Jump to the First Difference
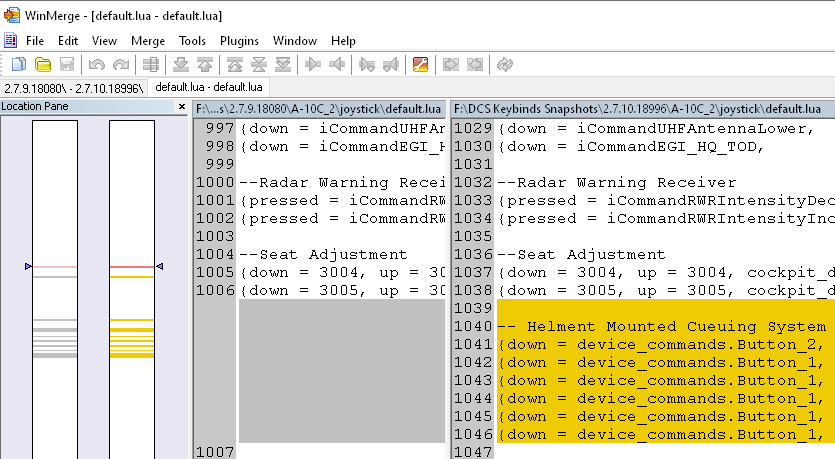This screenshot has height=459, width=835. tap(235, 65)
